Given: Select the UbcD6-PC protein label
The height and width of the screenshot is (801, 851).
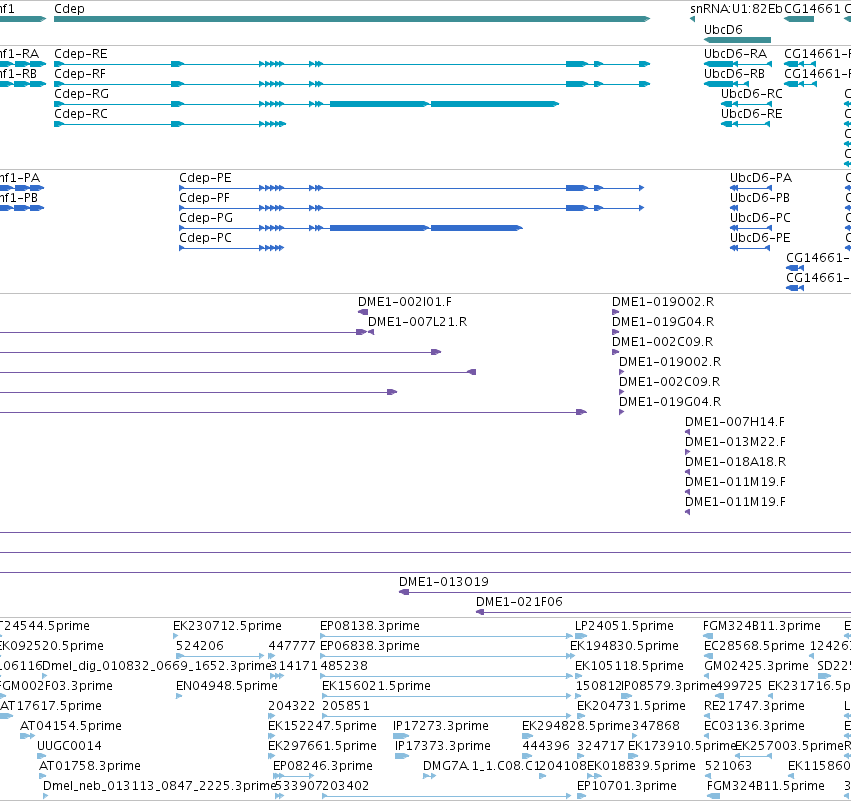Looking at the screenshot, I should pos(760,218).
